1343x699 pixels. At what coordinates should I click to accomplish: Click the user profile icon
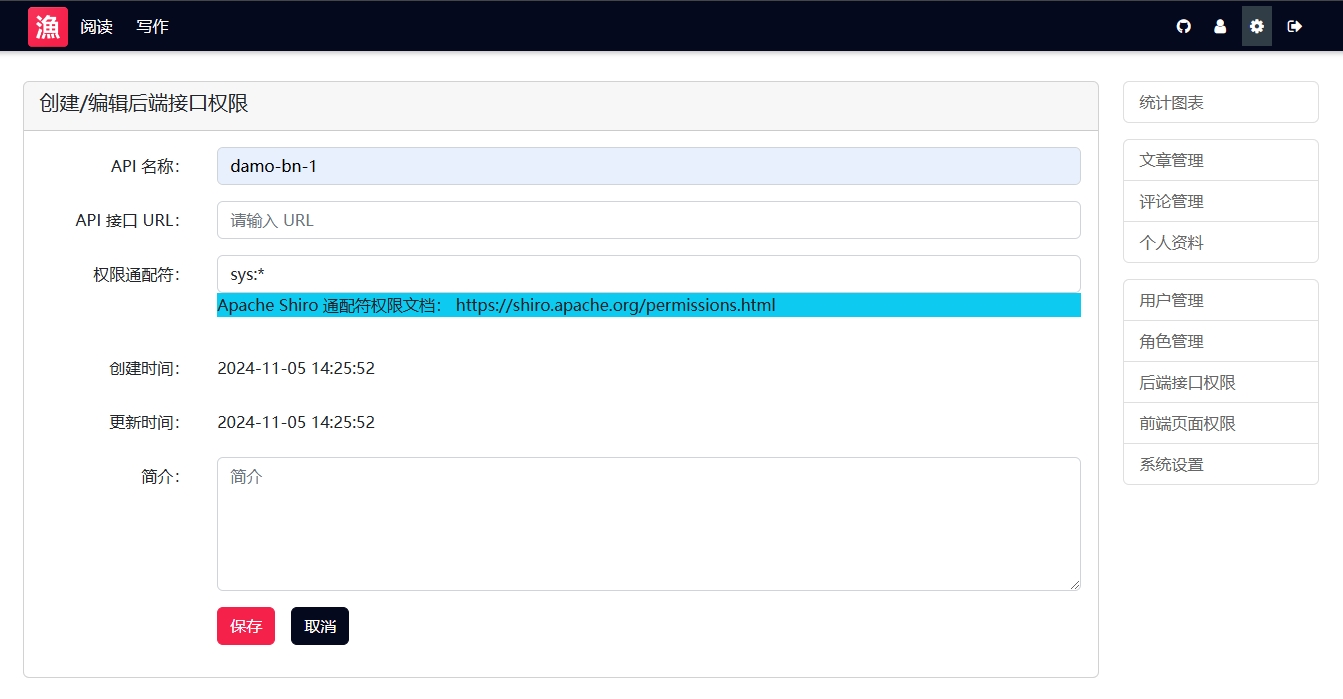tap(1220, 27)
